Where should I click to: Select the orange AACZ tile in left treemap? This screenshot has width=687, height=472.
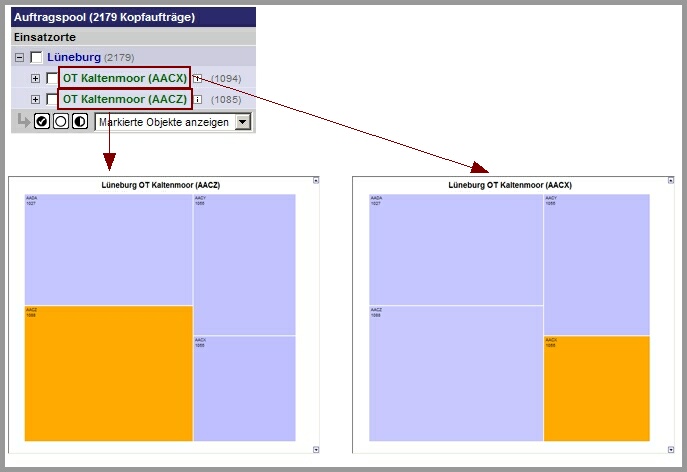coord(108,373)
